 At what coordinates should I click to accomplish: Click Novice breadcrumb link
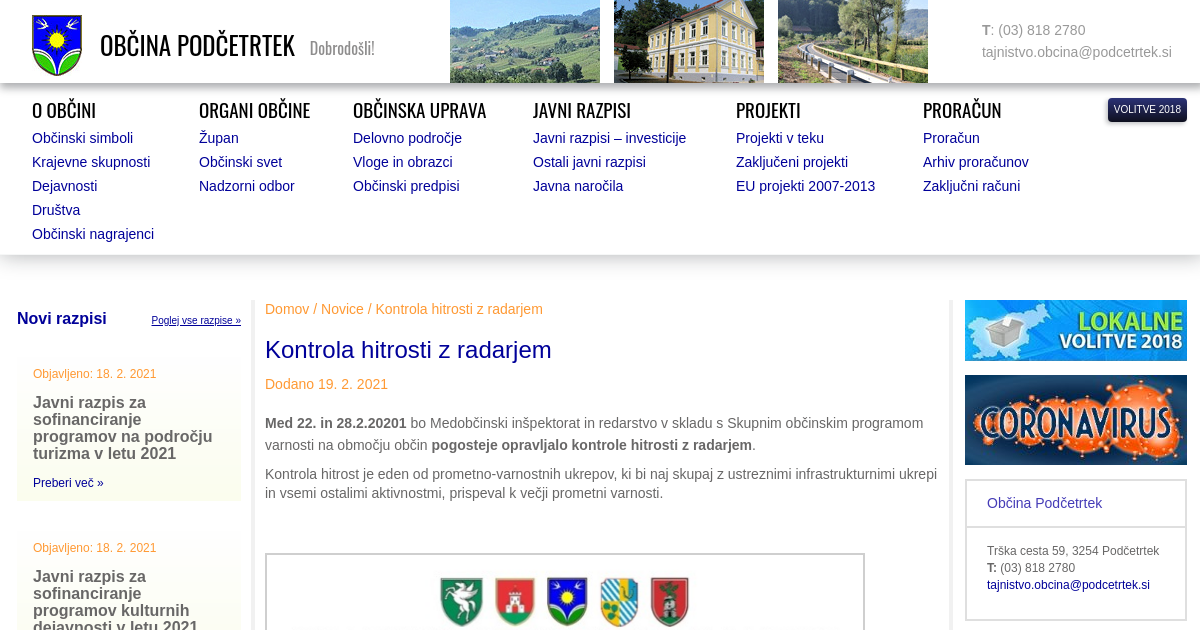coord(342,309)
